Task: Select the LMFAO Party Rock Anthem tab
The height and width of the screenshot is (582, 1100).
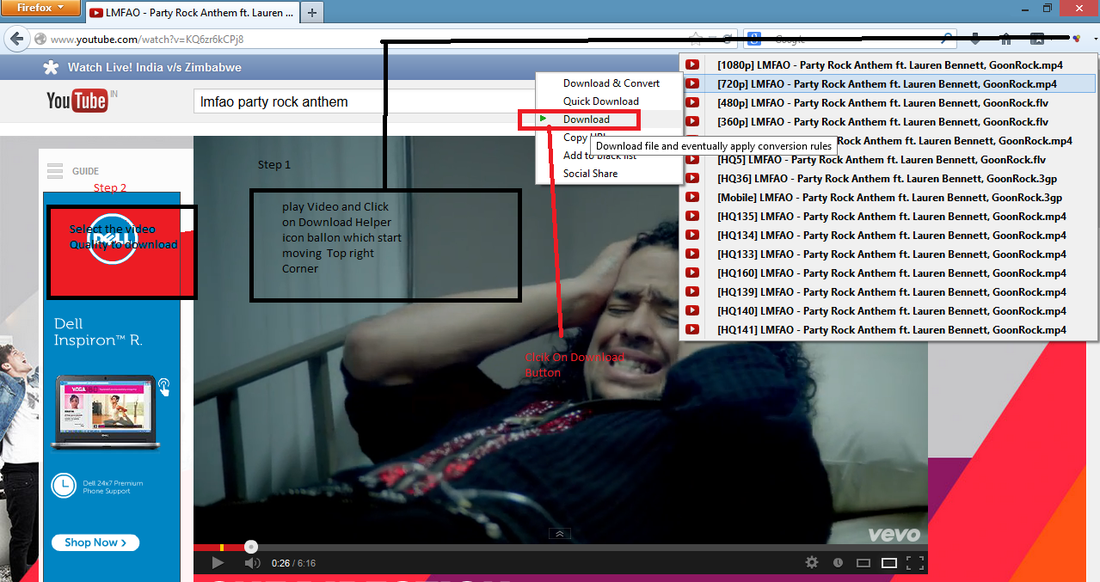Action: coord(192,12)
